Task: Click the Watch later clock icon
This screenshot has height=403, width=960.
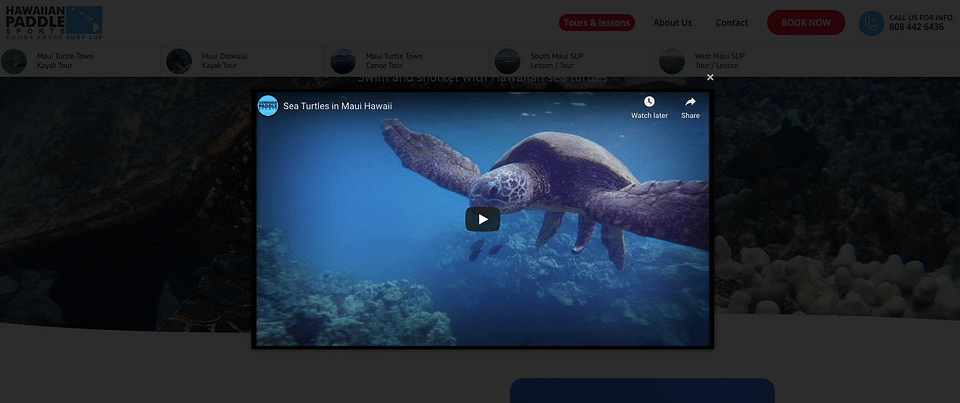Action: [649, 102]
